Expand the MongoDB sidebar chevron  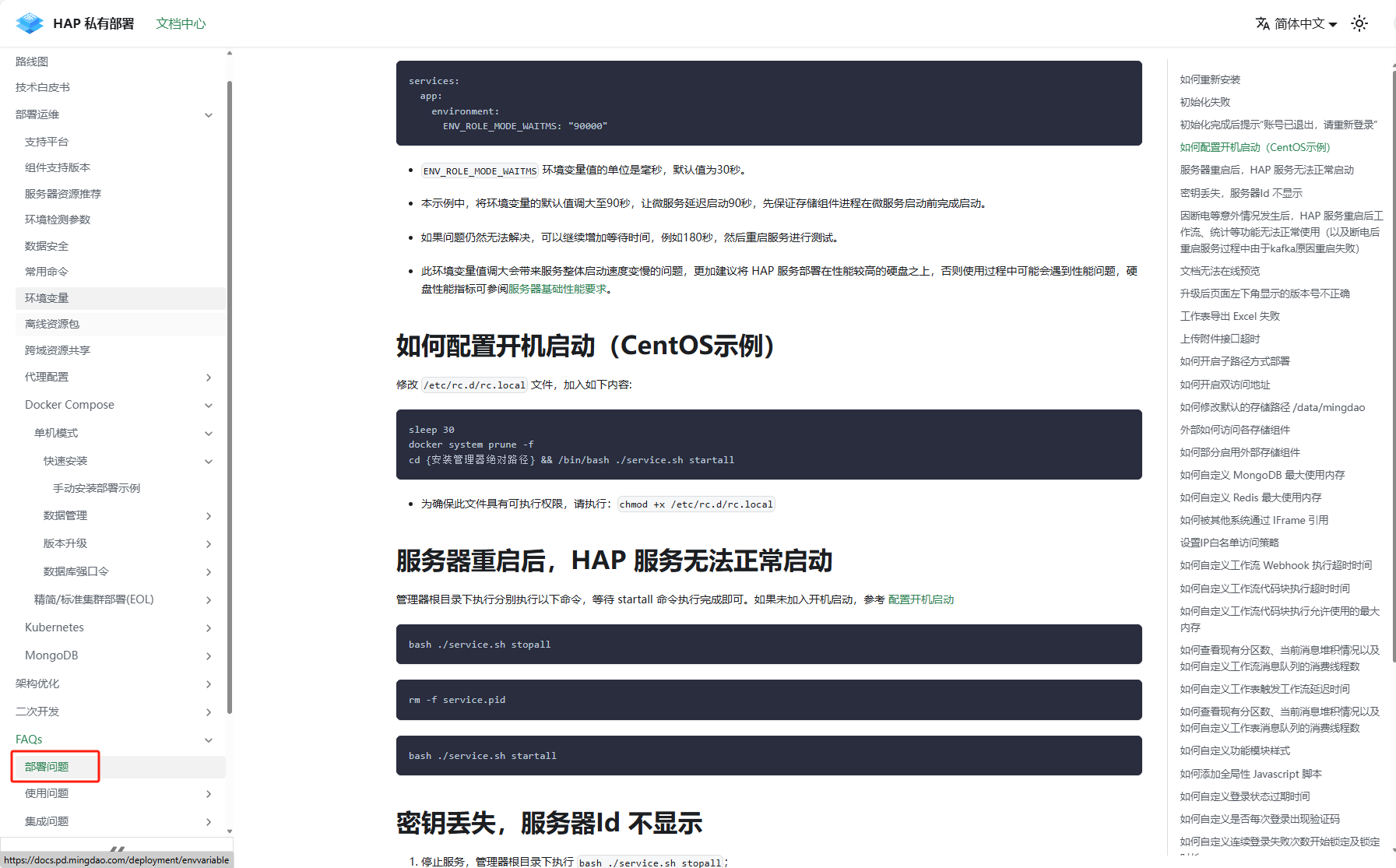[x=209, y=656]
